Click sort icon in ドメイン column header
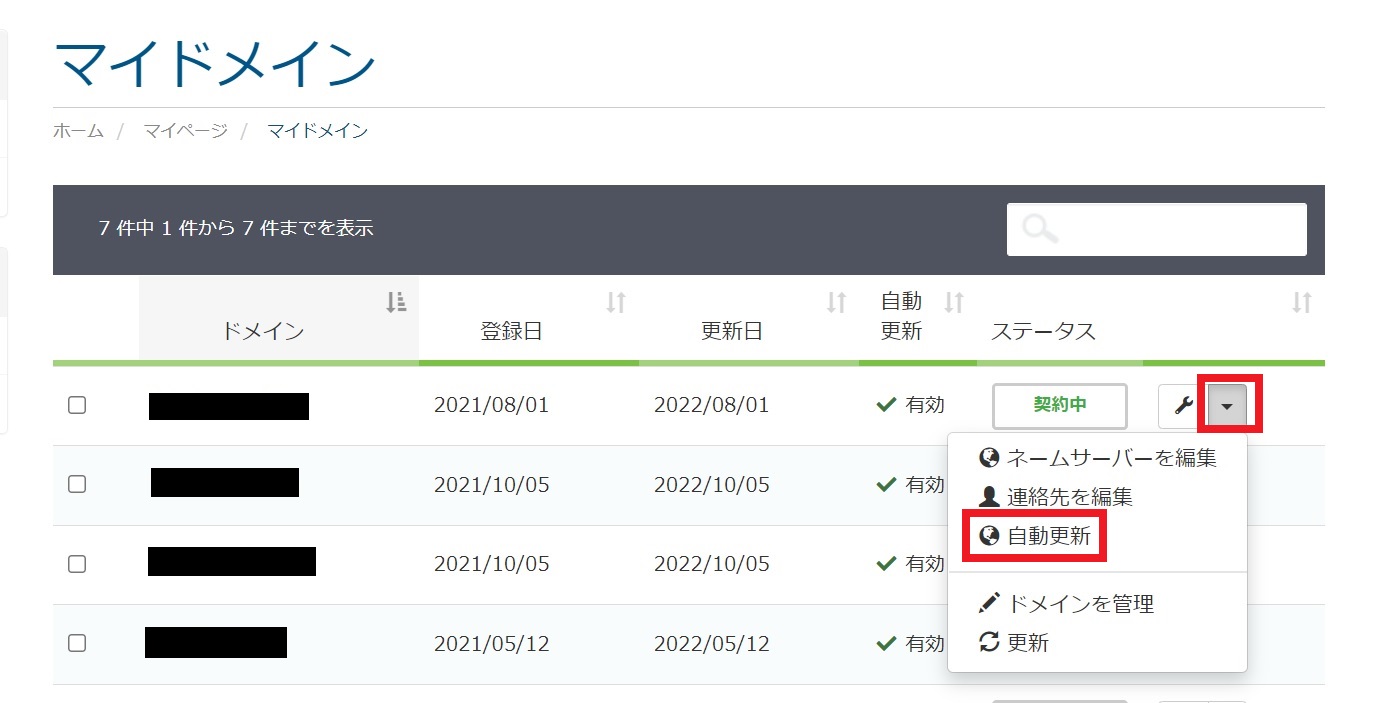The width and height of the screenshot is (1381, 703). point(396,302)
